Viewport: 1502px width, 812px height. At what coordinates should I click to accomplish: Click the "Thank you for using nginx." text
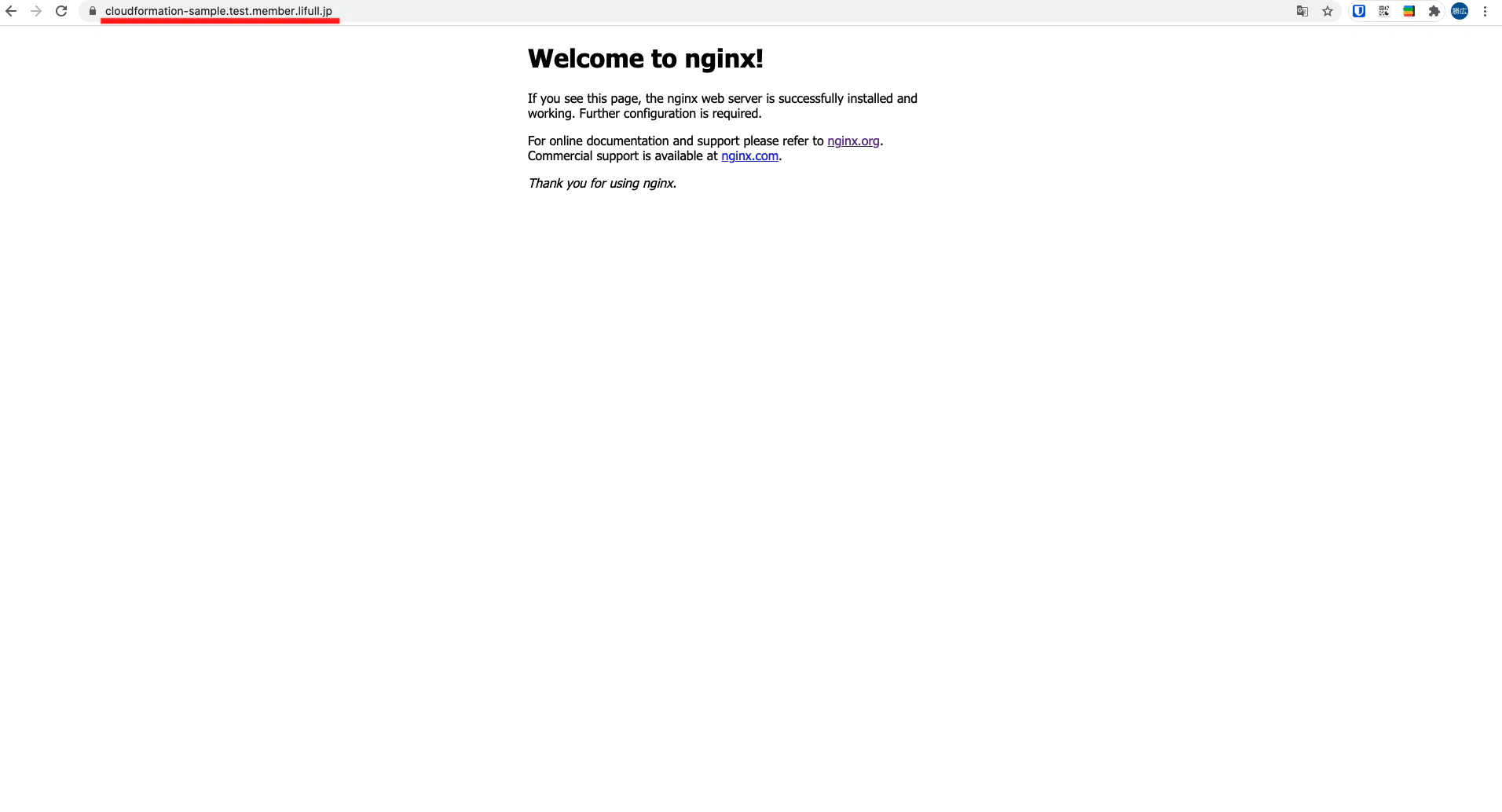tap(602, 183)
